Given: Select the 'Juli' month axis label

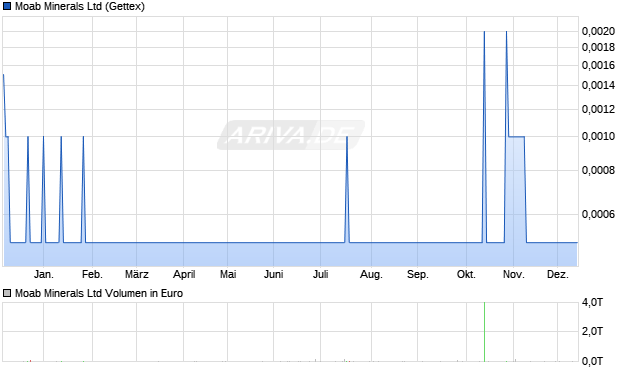Looking at the screenshot, I should click(321, 274).
